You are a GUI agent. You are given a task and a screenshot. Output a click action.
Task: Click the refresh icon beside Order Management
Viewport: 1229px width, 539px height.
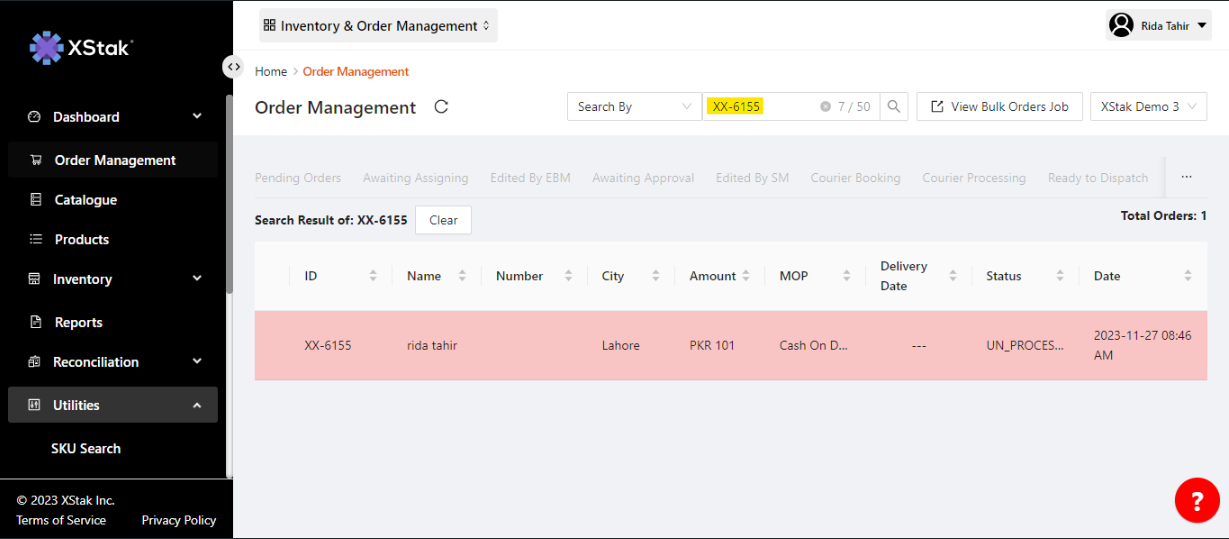pos(441,107)
